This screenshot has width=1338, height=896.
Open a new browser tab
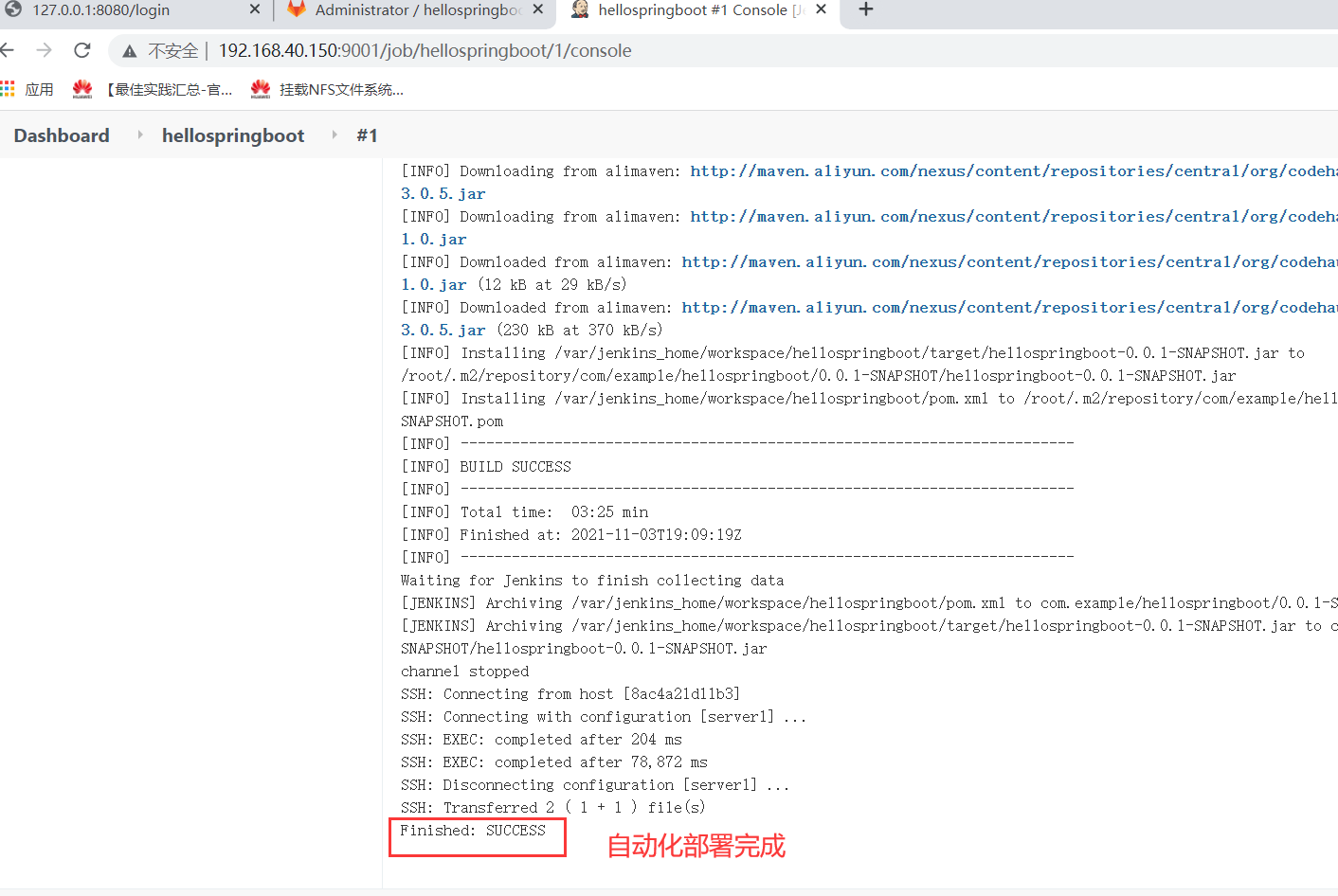[865, 9]
